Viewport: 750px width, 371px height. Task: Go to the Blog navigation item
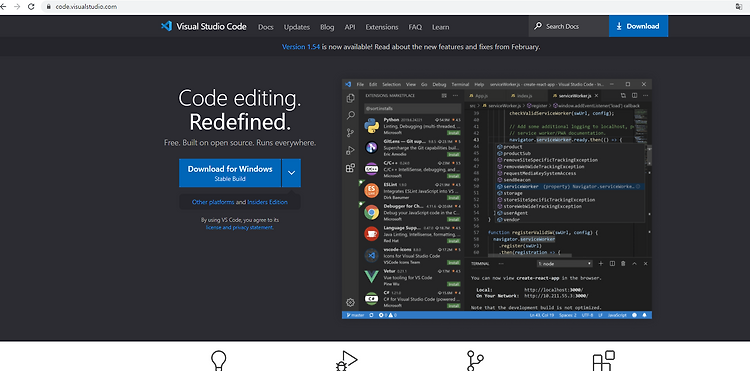(327, 27)
